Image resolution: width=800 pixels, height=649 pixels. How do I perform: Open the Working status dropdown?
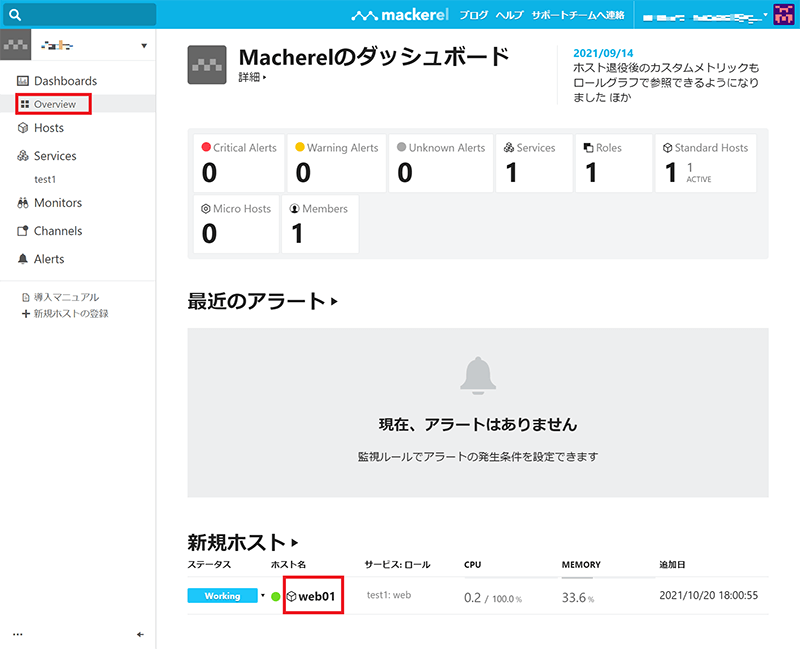tap(263, 596)
